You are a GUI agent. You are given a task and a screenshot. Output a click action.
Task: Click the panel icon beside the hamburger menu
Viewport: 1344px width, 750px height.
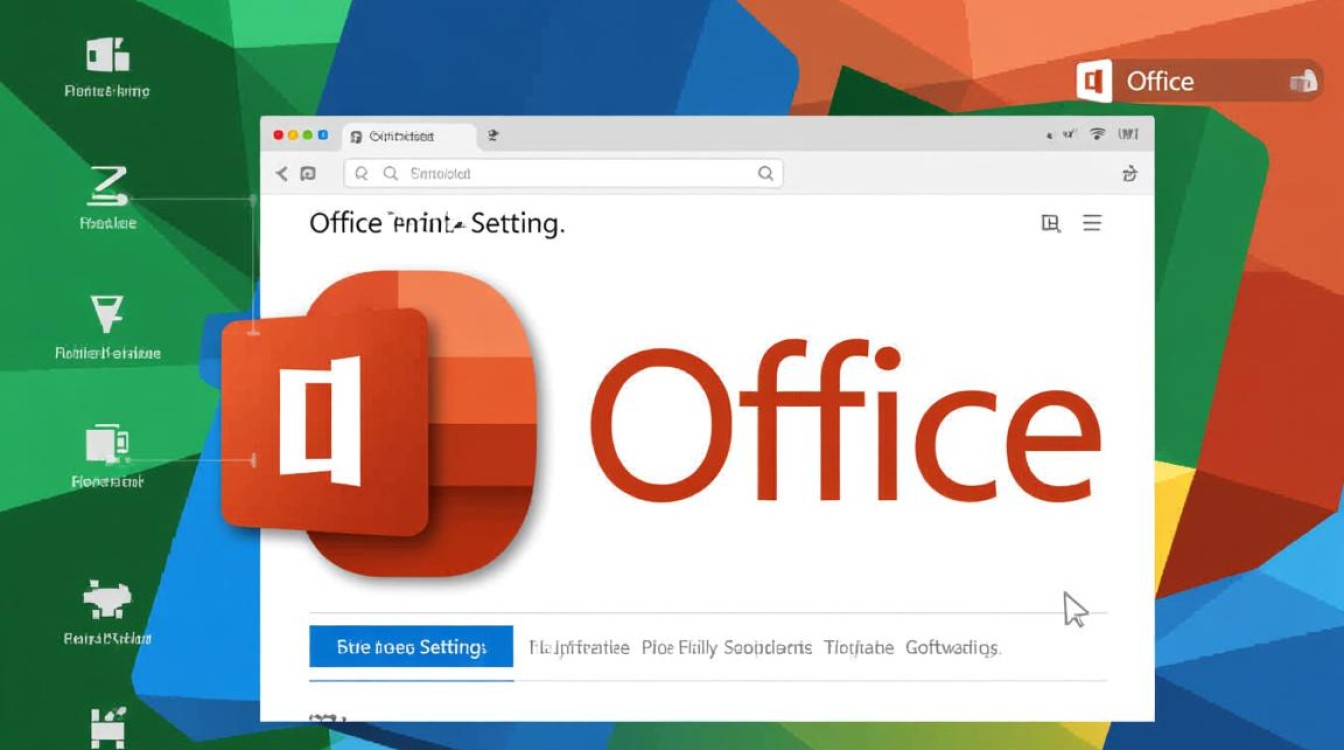click(x=1051, y=223)
